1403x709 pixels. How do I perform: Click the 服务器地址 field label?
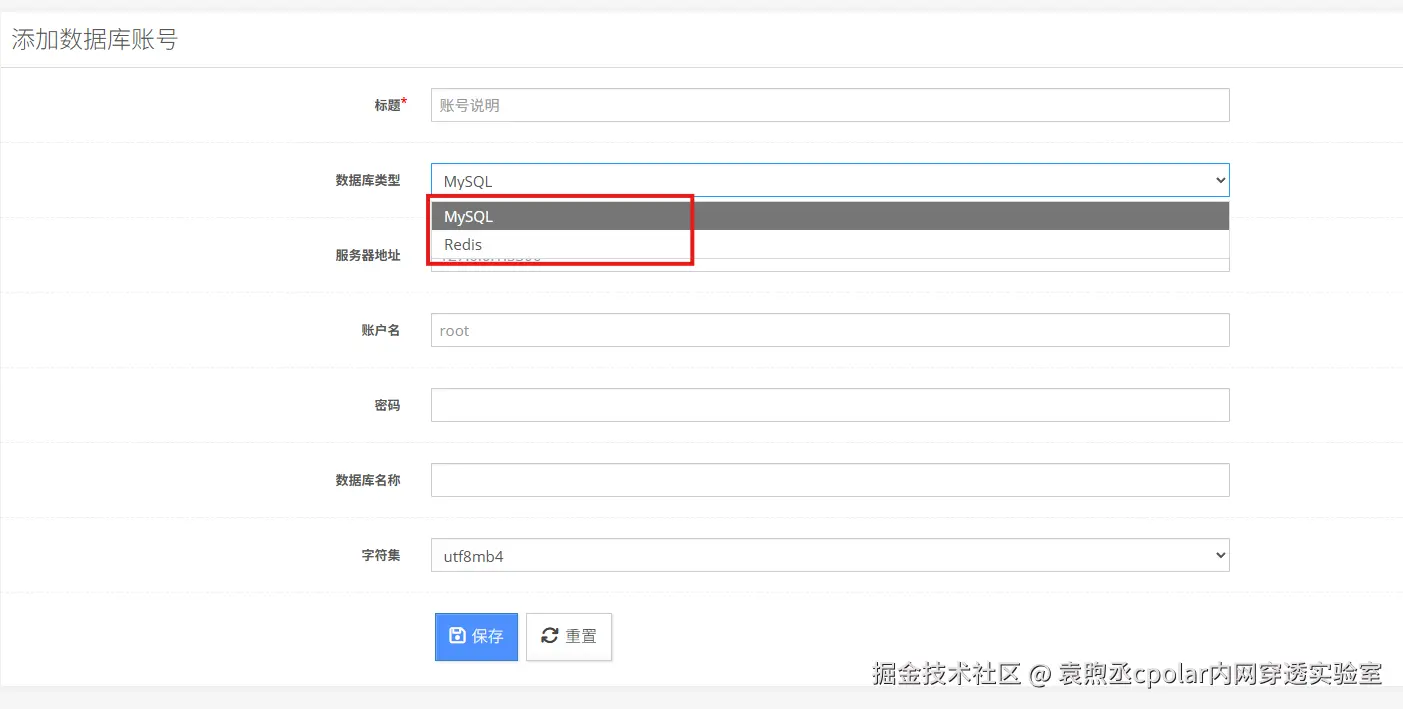point(367,255)
